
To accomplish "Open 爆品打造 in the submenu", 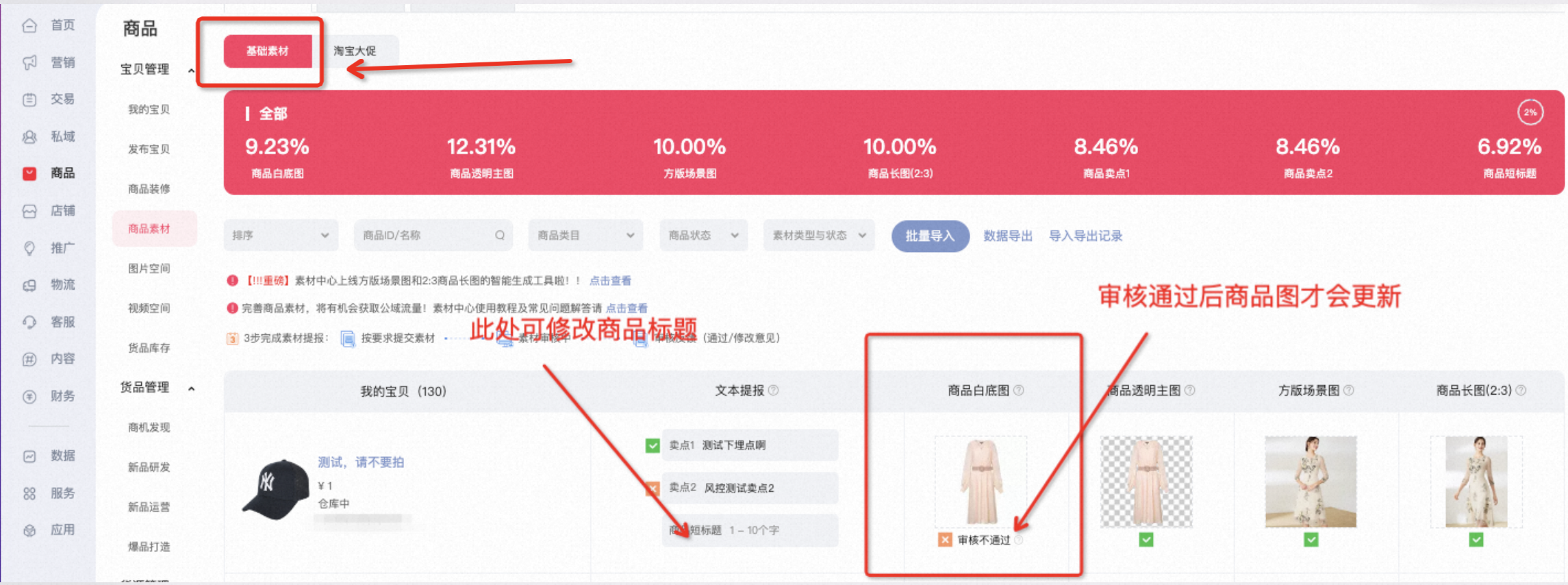I will (149, 547).
